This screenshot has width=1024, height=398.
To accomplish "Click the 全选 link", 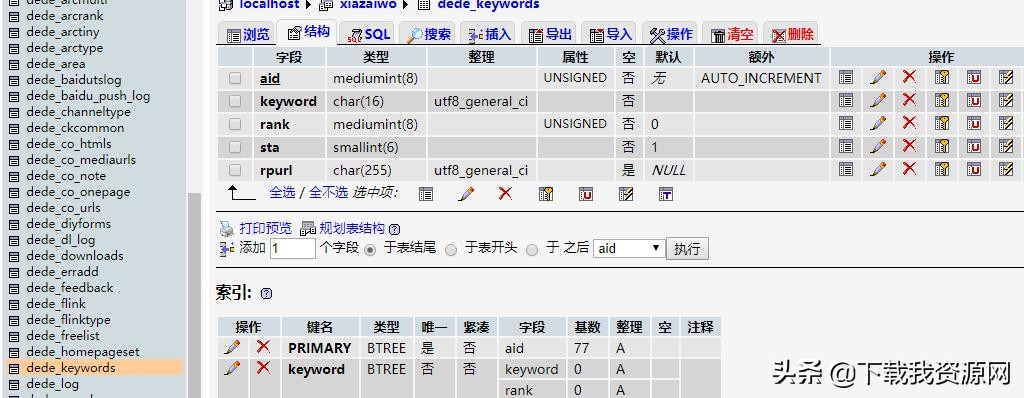I will tap(282, 193).
